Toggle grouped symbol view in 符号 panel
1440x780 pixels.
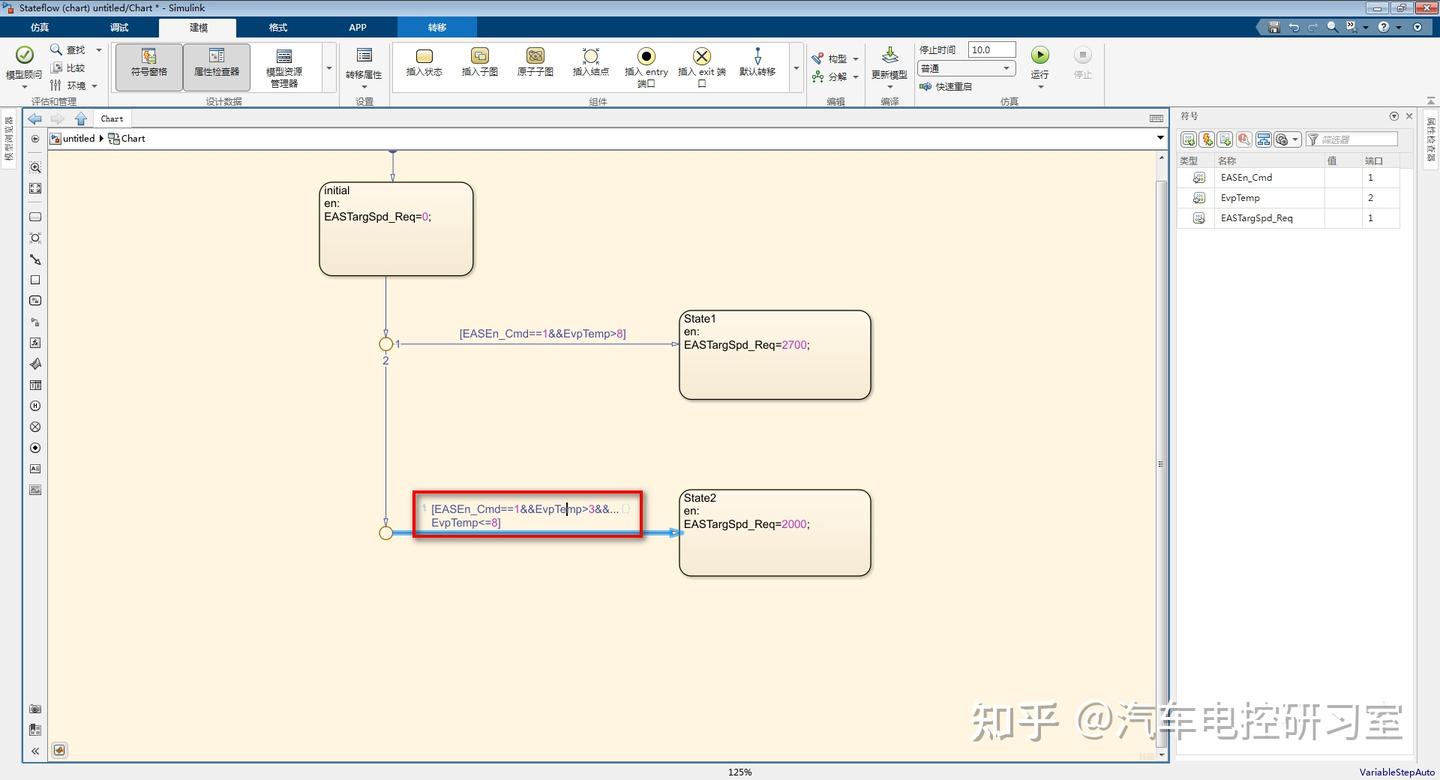[x=1263, y=139]
